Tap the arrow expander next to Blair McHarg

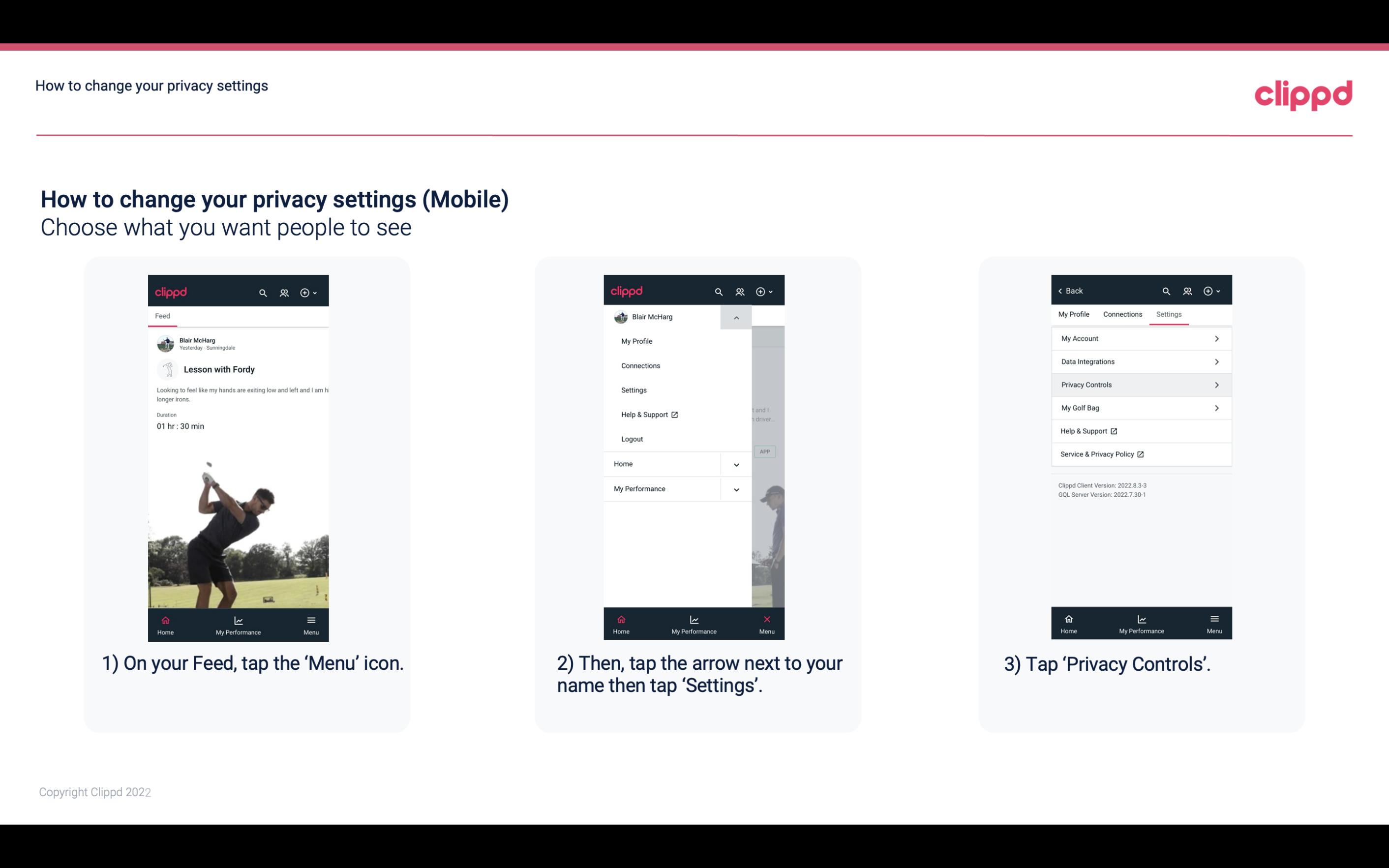(x=736, y=317)
